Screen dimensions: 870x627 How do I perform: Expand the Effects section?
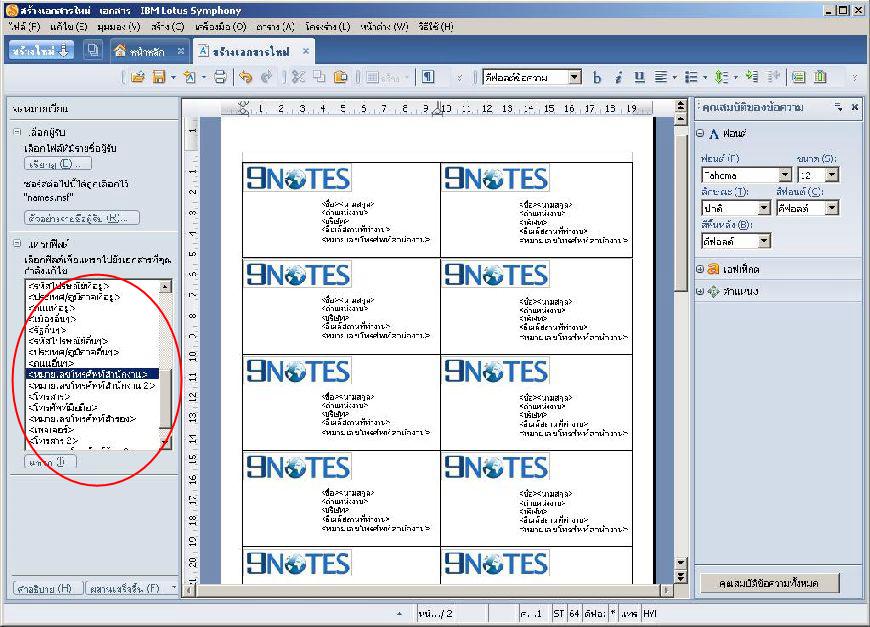coord(700,269)
